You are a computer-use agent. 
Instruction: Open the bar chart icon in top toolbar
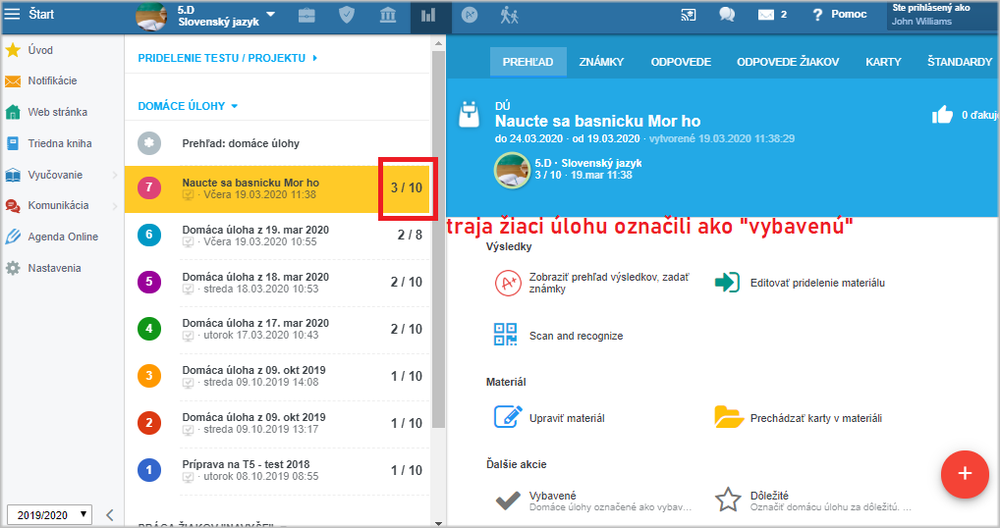point(428,15)
